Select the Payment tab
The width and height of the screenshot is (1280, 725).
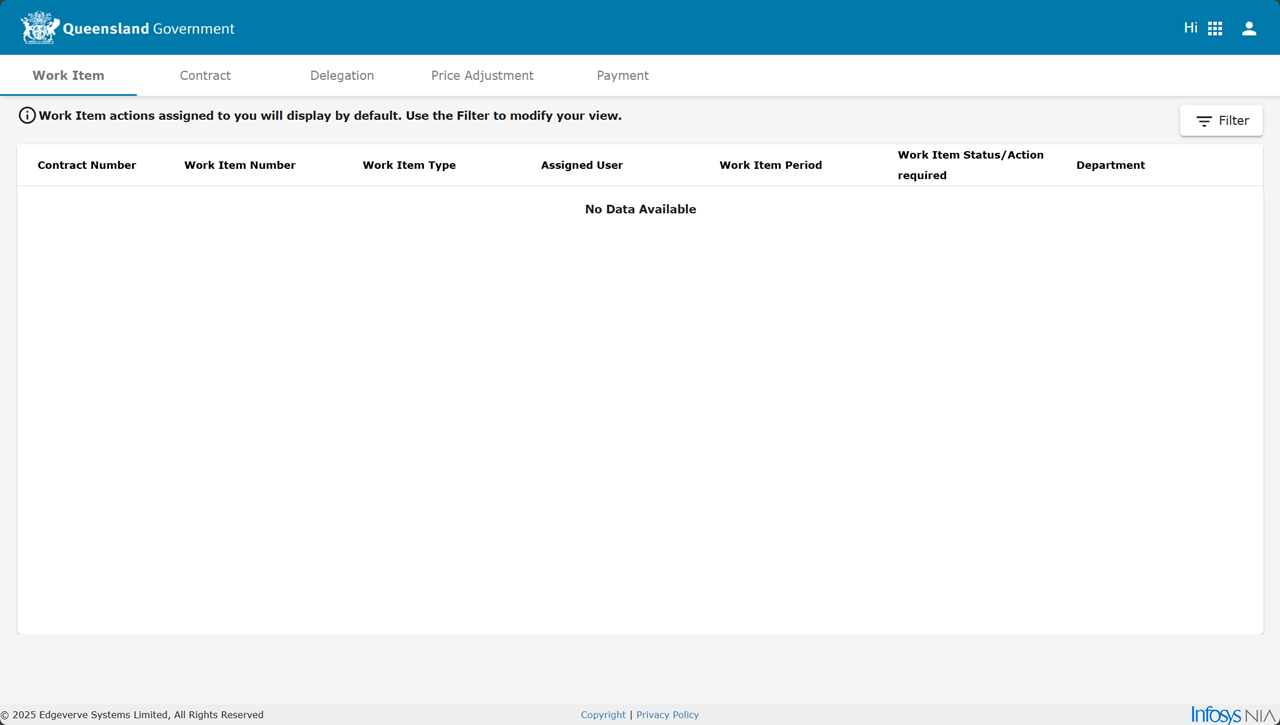click(x=622, y=76)
